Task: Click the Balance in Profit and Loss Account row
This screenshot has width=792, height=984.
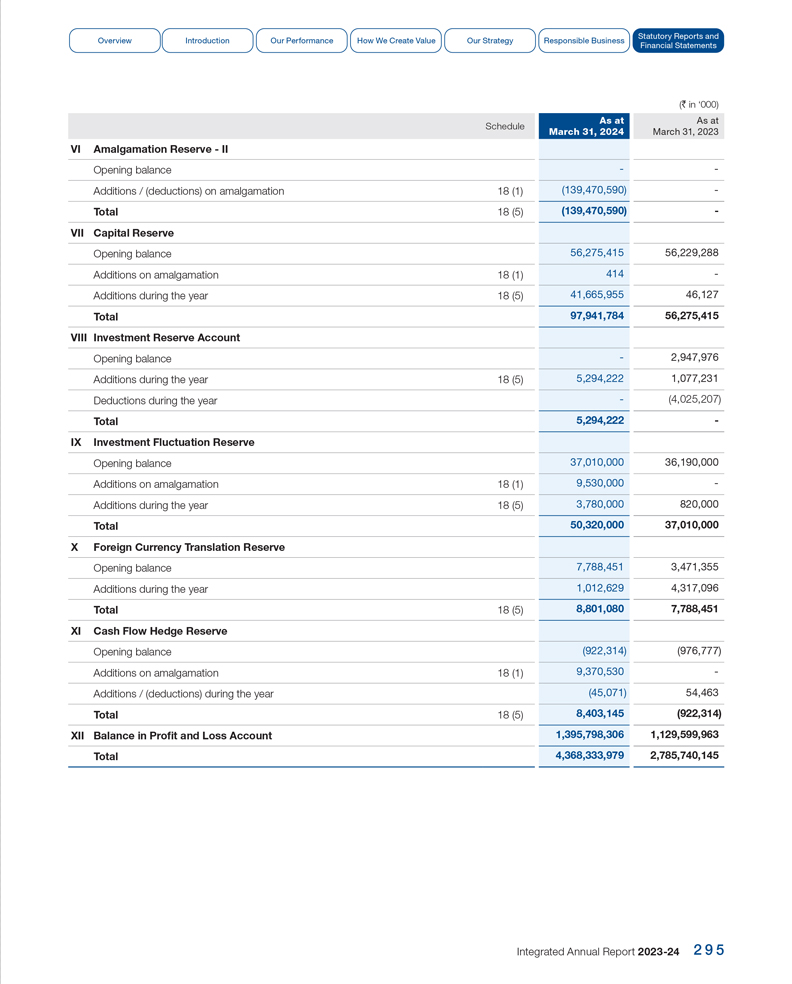Action: [x=182, y=736]
